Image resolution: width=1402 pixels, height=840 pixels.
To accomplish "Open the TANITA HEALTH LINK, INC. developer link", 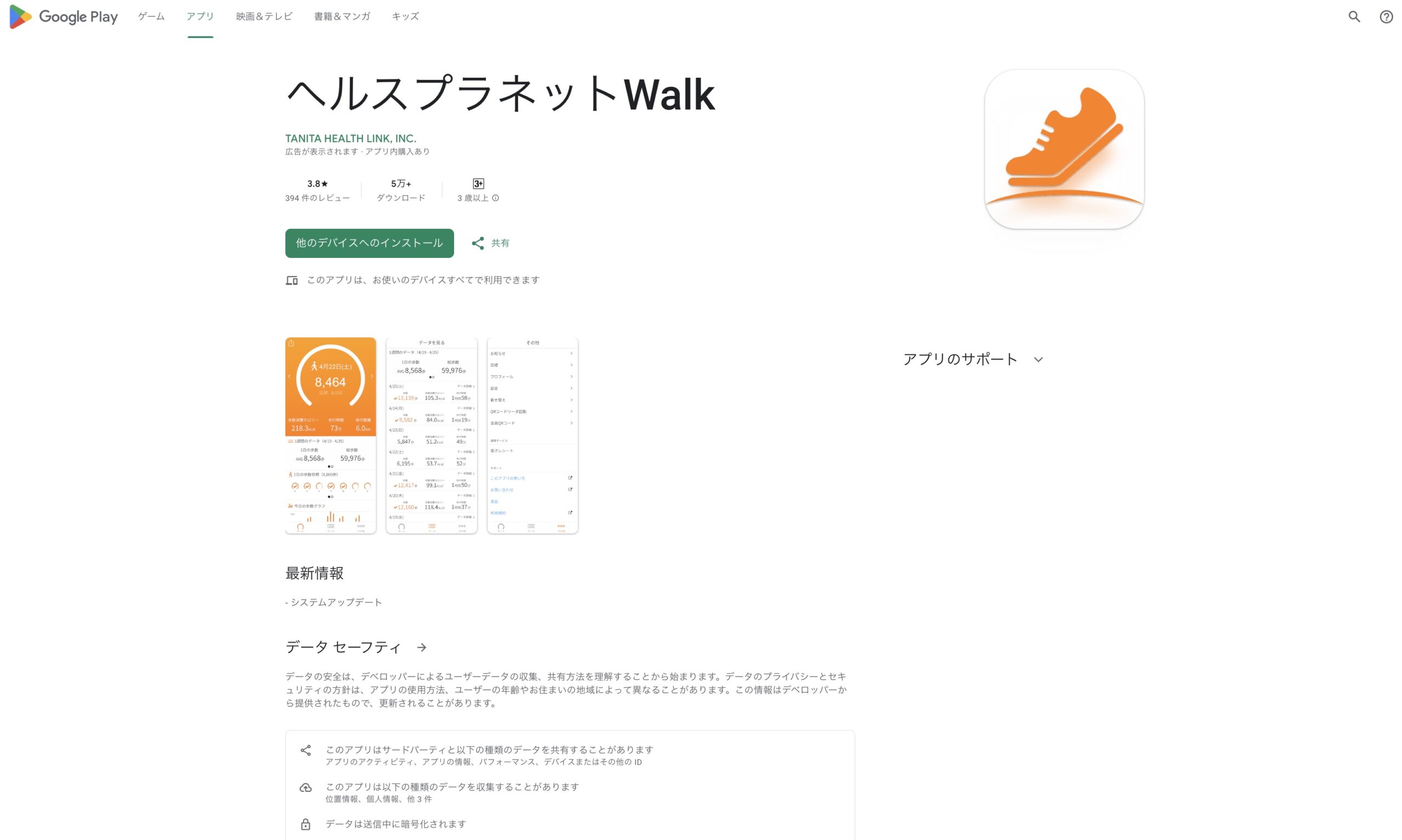I will (350, 138).
